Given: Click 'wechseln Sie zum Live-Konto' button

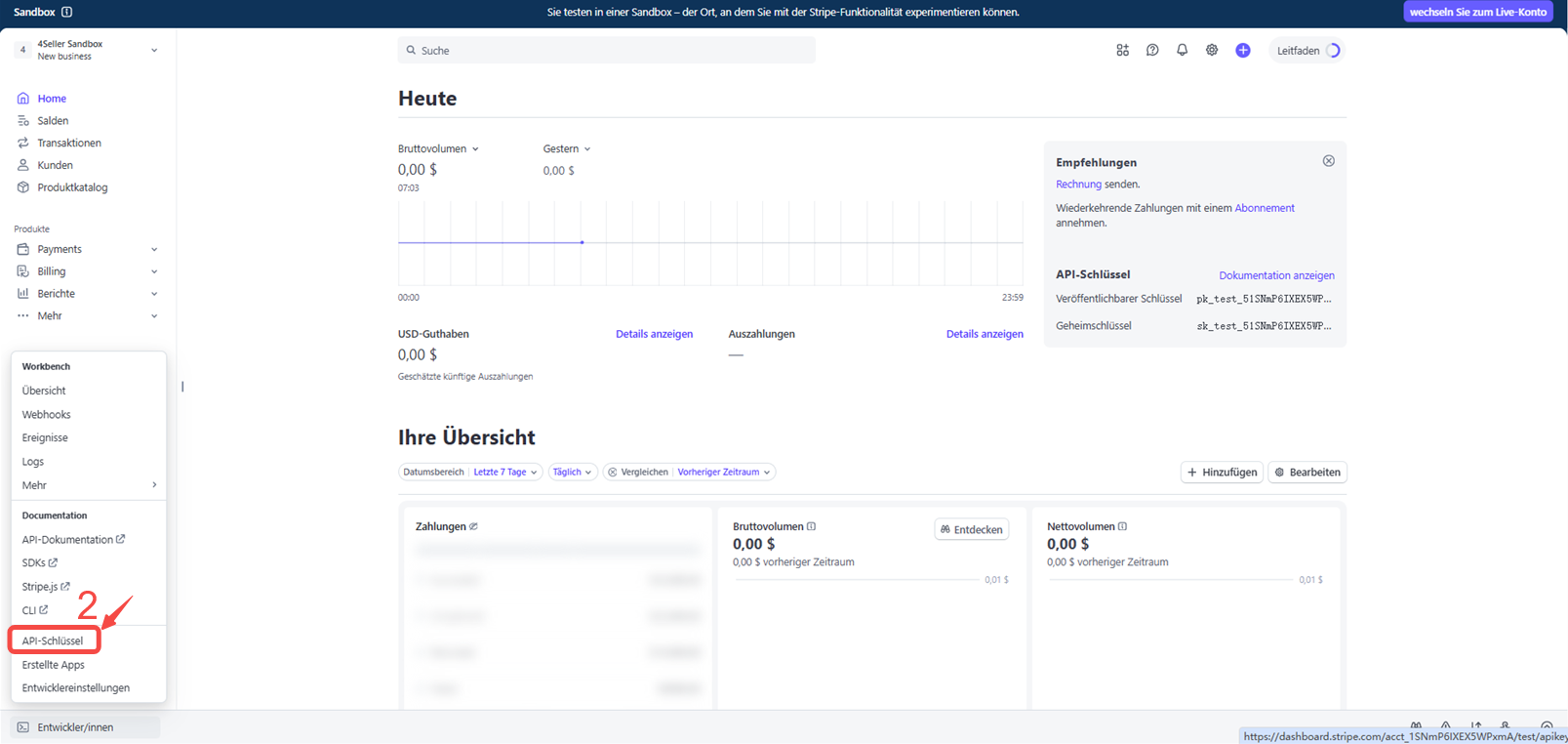Looking at the screenshot, I should (1477, 12).
